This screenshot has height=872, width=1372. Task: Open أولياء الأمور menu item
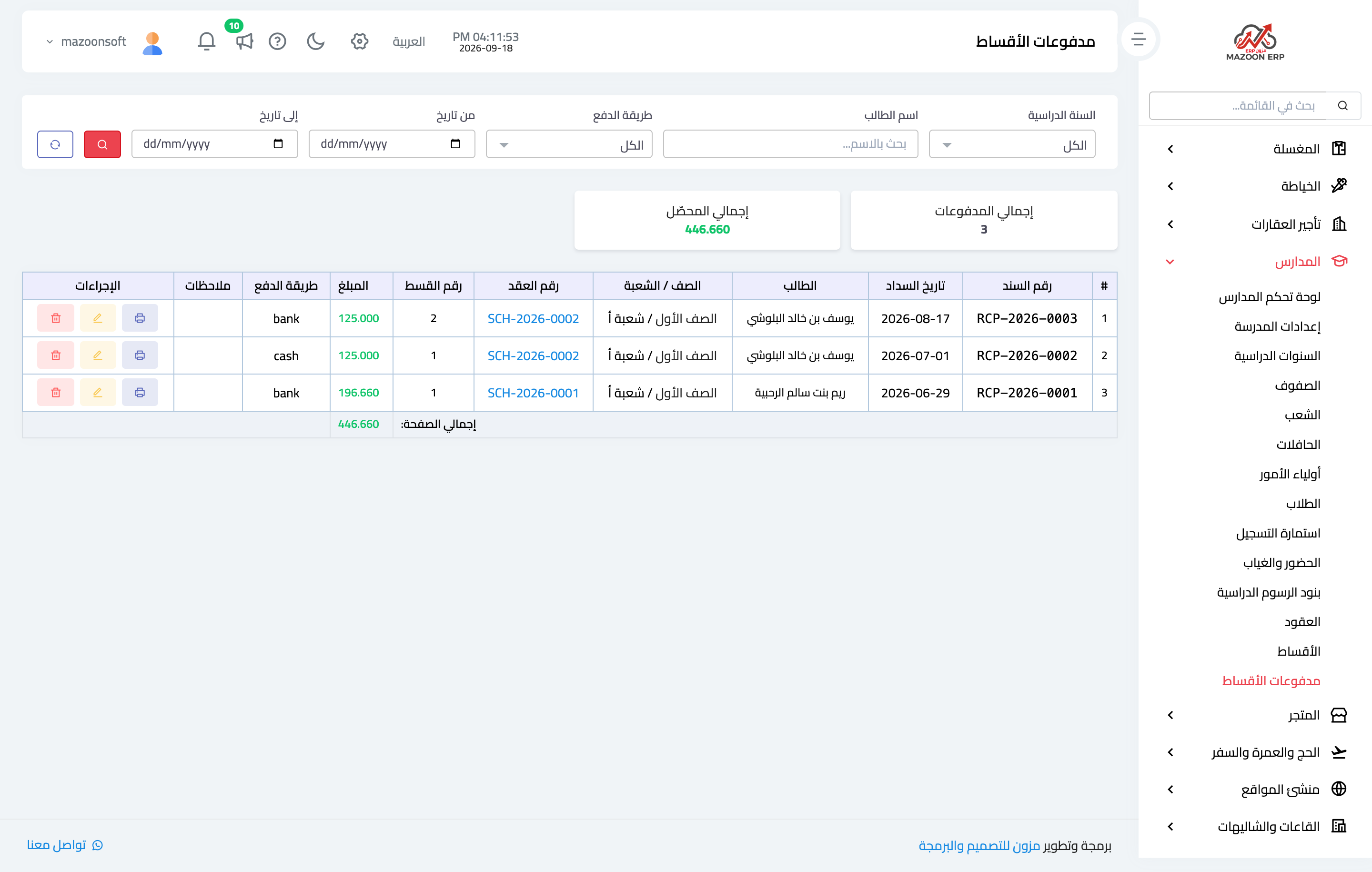pos(1290,474)
